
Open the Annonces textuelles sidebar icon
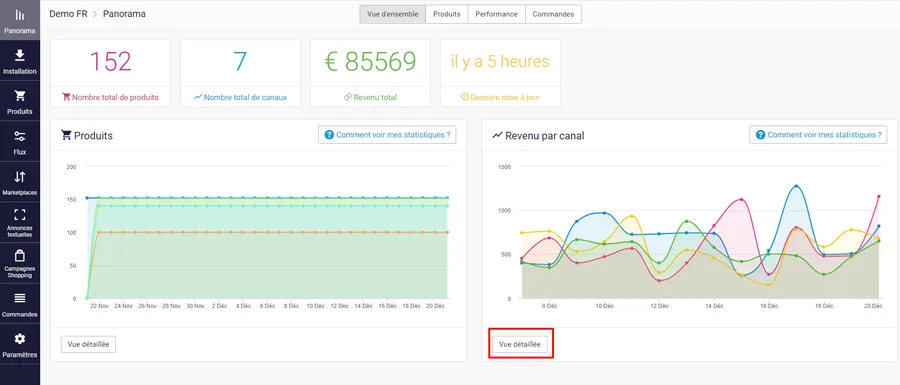[x=20, y=215]
